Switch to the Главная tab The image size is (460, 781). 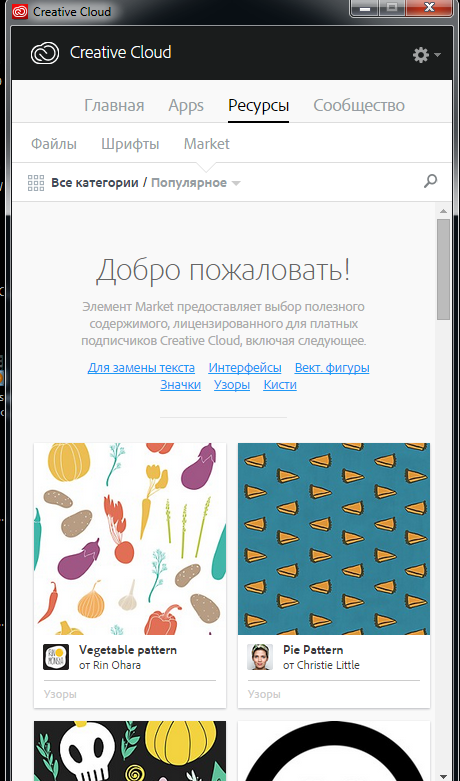(x=114, y=106)
